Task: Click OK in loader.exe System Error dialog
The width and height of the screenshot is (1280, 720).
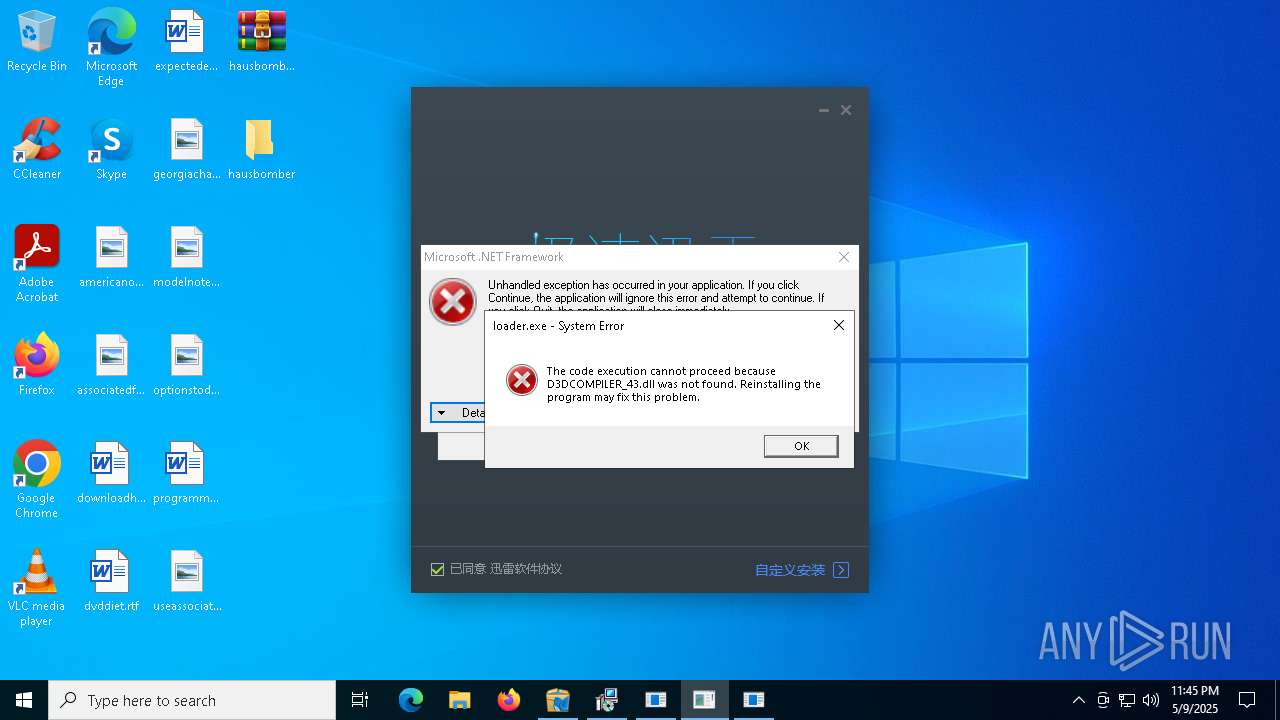Action: [801, 446]
